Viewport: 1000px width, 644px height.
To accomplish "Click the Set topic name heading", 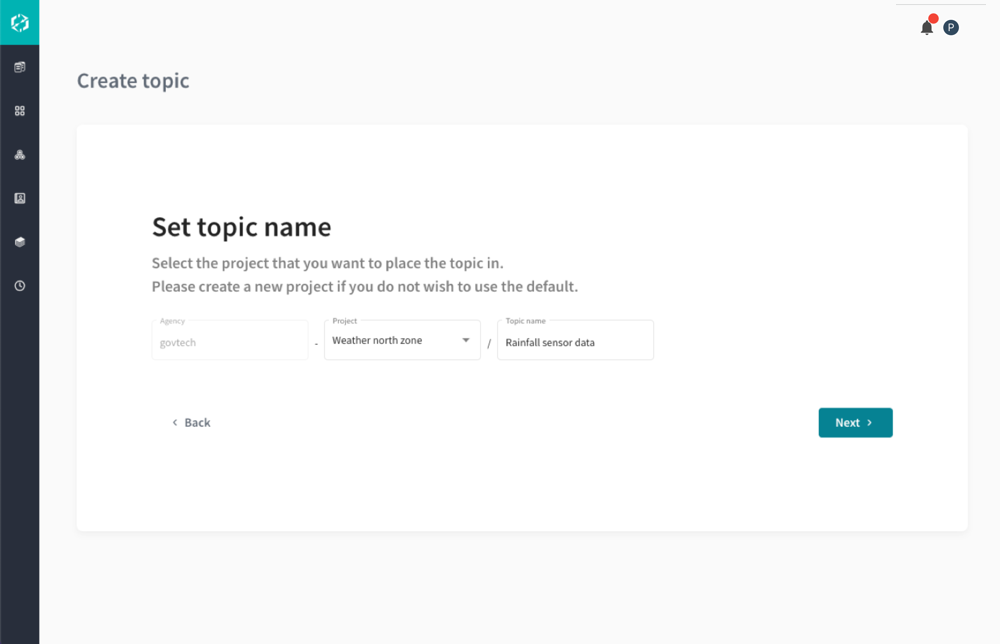I will coord(241,227).
